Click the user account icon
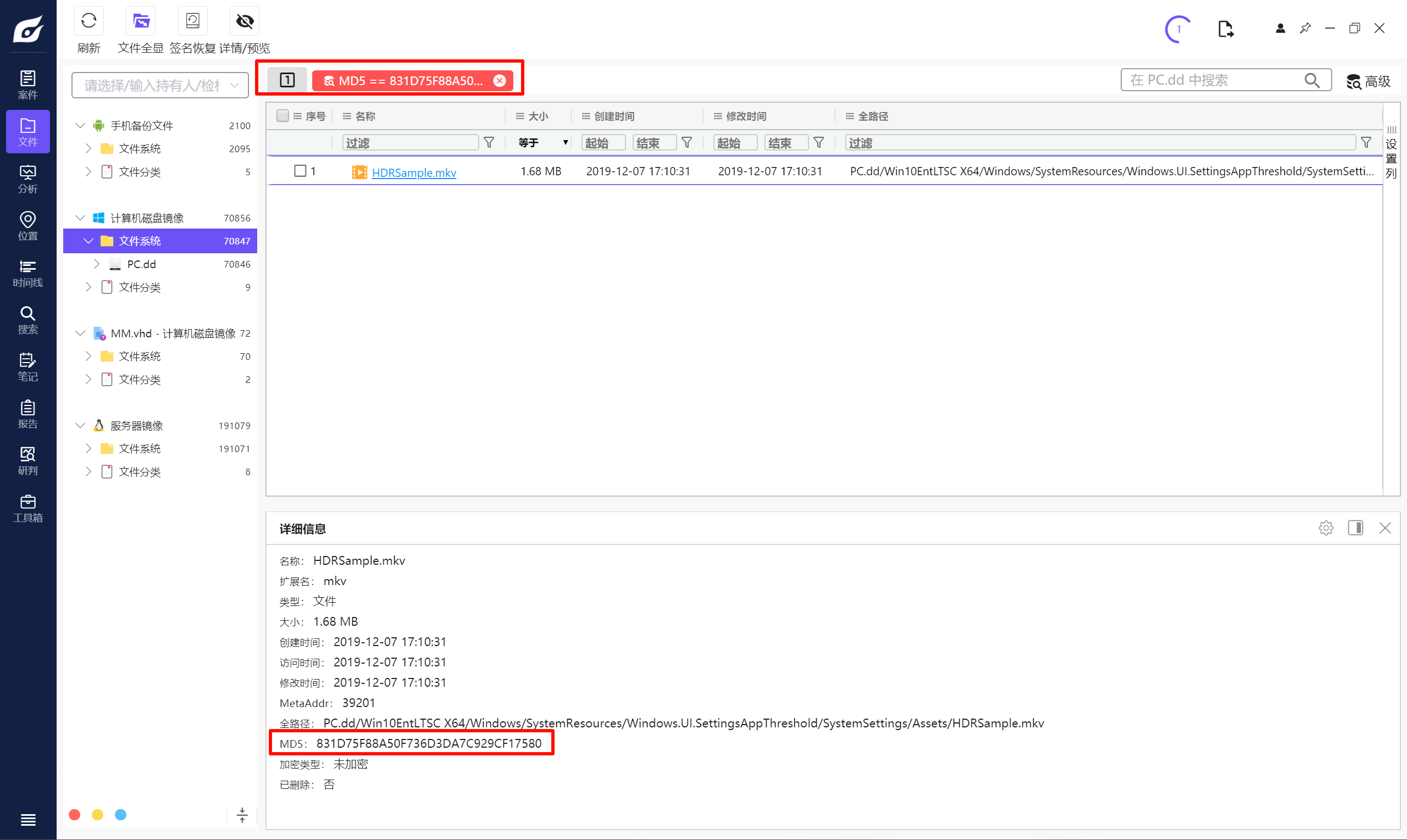The width and height of the screenshot is (1407, 840). [1280, 29]
